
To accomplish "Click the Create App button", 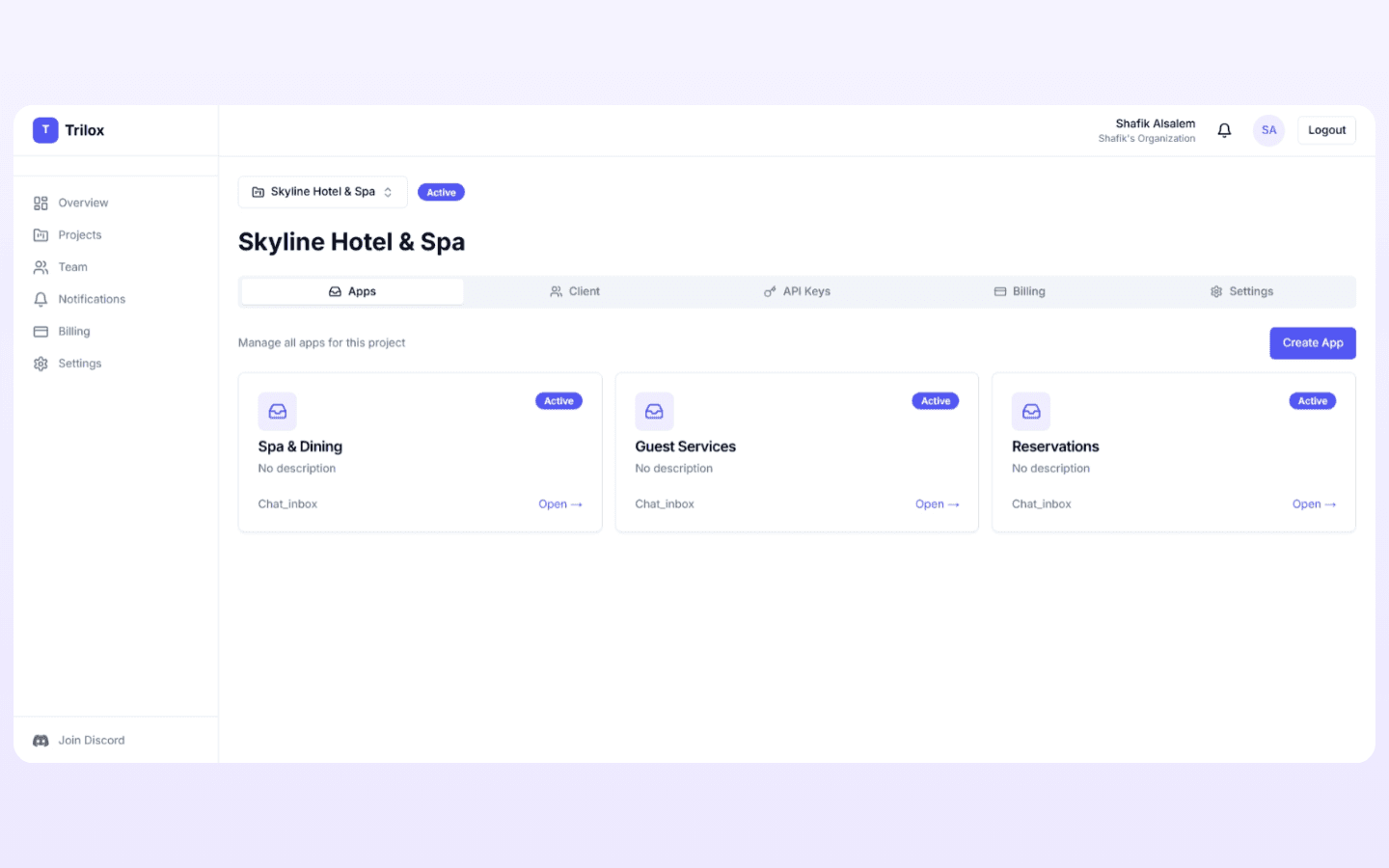I will (1312, 342).
